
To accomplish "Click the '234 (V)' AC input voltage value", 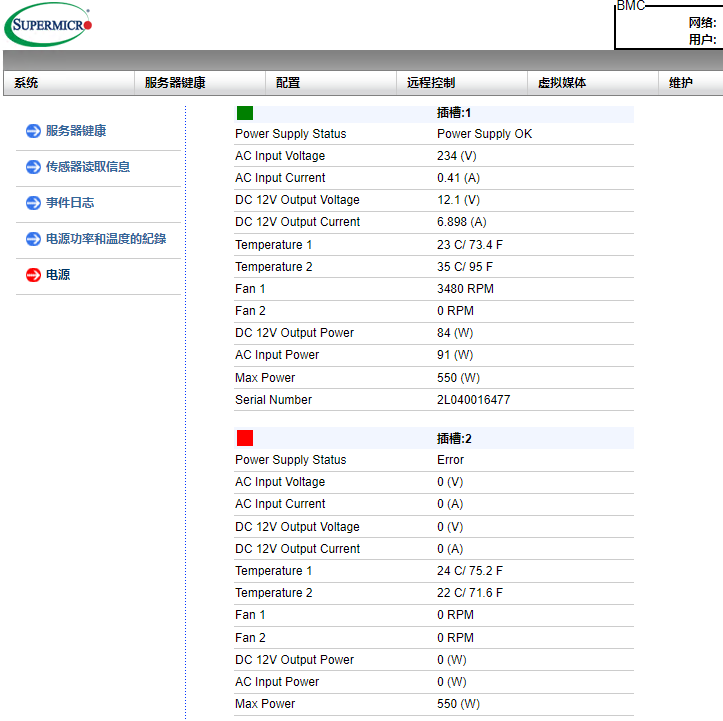I will [x=457, y=156].
